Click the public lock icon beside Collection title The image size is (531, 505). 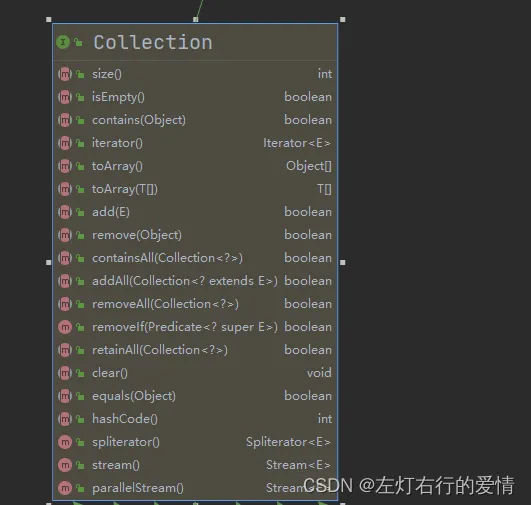click(x=78, y=42)
